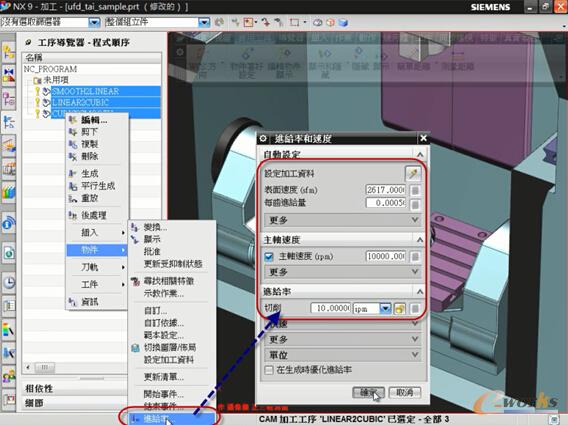This screenshot has height=425, width=568.
Task: Click the OK button in feeds dialog
Action: (x=368, y=392)
